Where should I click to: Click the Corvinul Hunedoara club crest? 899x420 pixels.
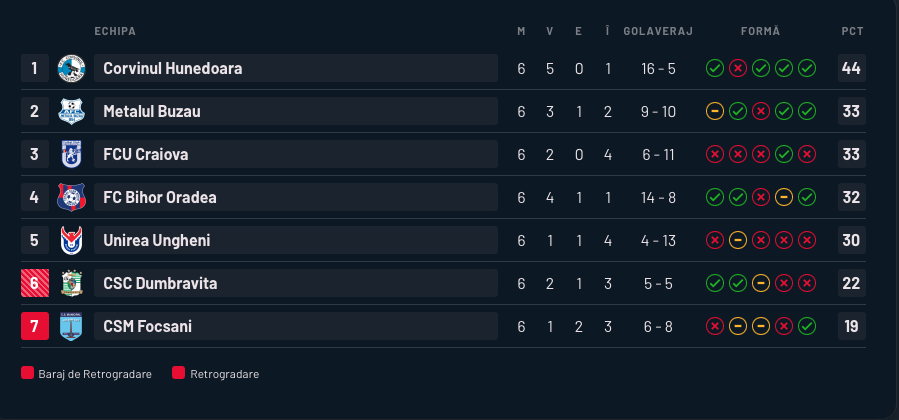click(71, 68)
